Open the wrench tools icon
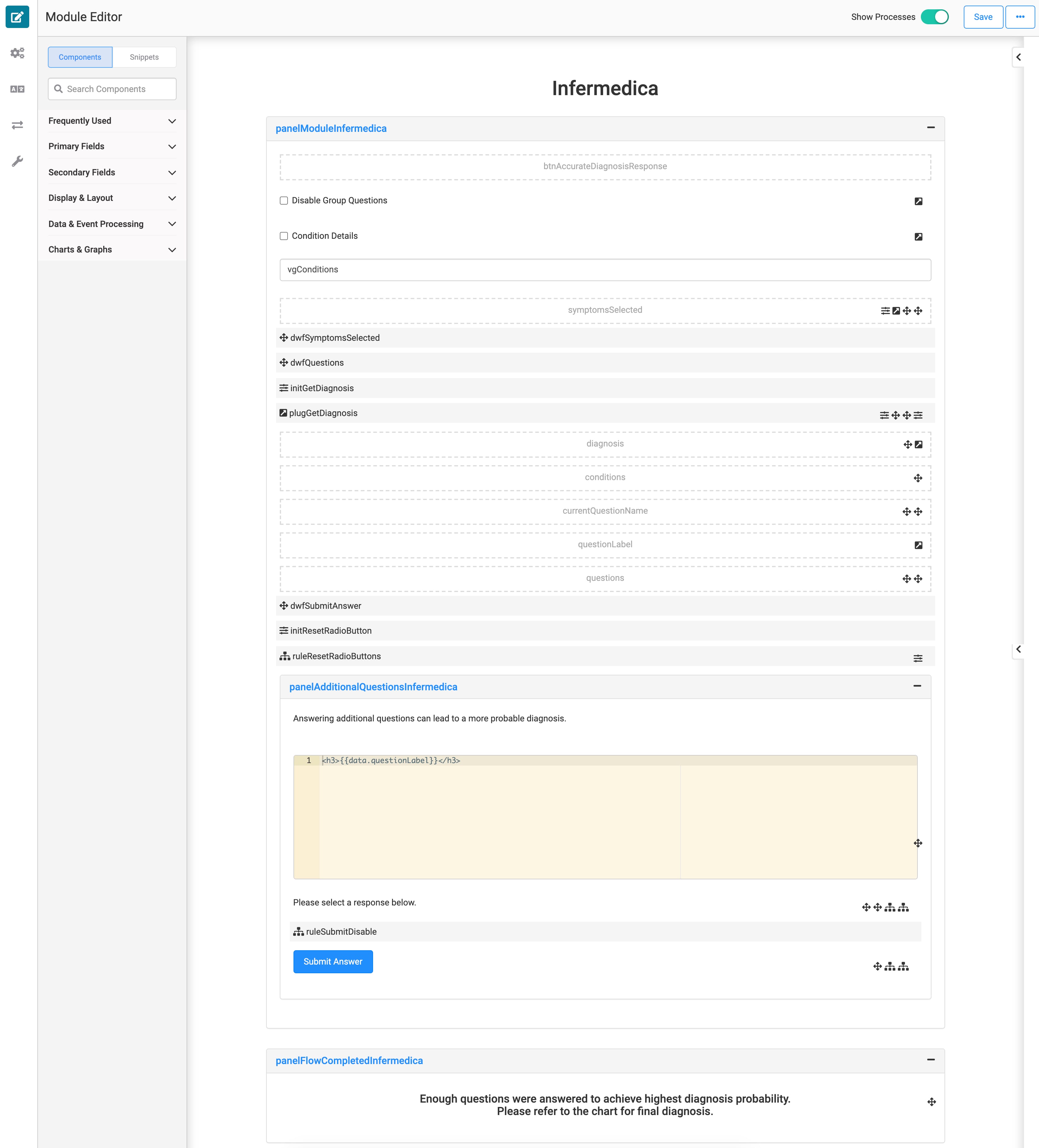 click(x=17, y=161)
